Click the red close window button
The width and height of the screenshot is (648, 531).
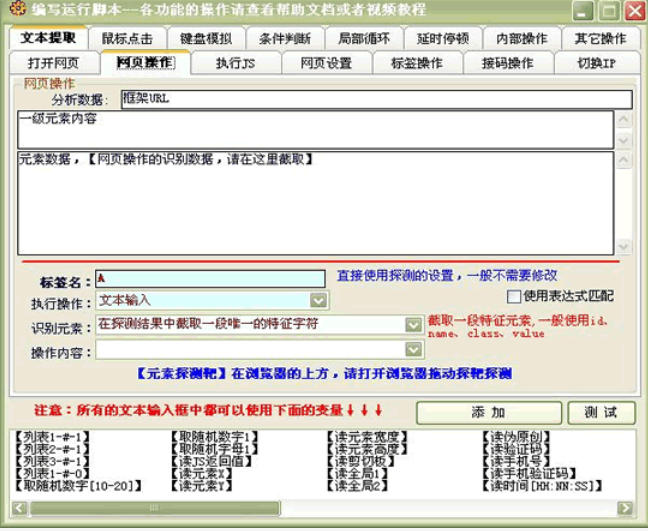[633, 12]
